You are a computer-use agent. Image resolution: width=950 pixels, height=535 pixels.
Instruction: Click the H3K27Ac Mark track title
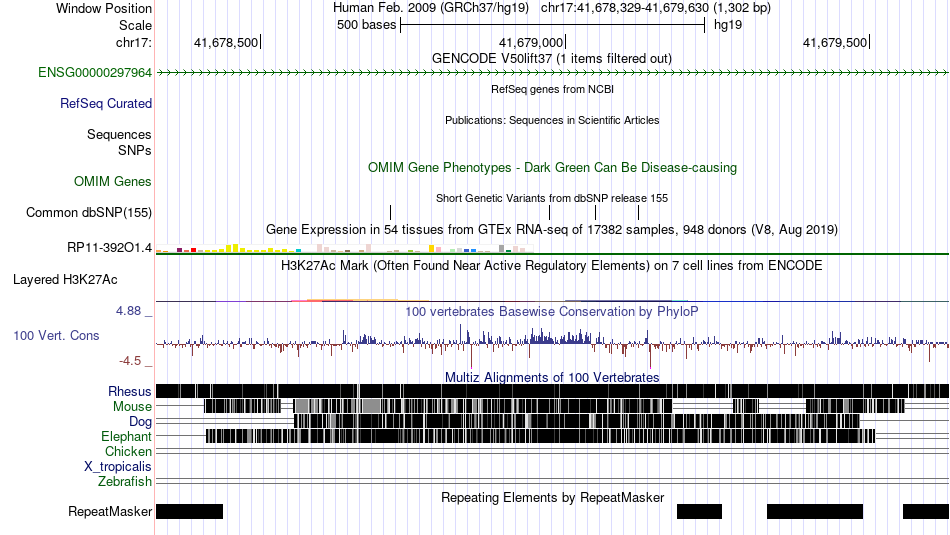(x=552, y=265)
